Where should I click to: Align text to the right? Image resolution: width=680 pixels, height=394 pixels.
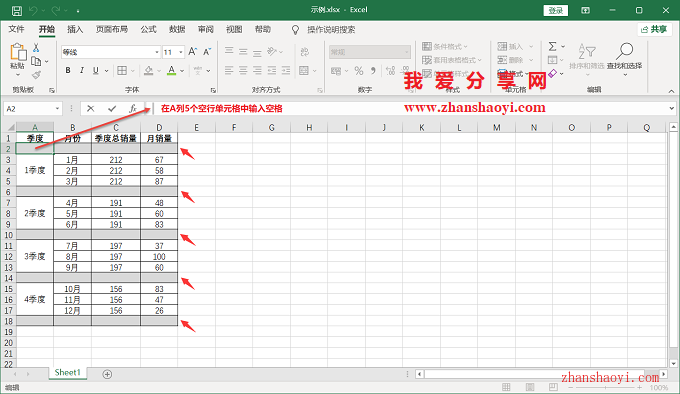257,70
